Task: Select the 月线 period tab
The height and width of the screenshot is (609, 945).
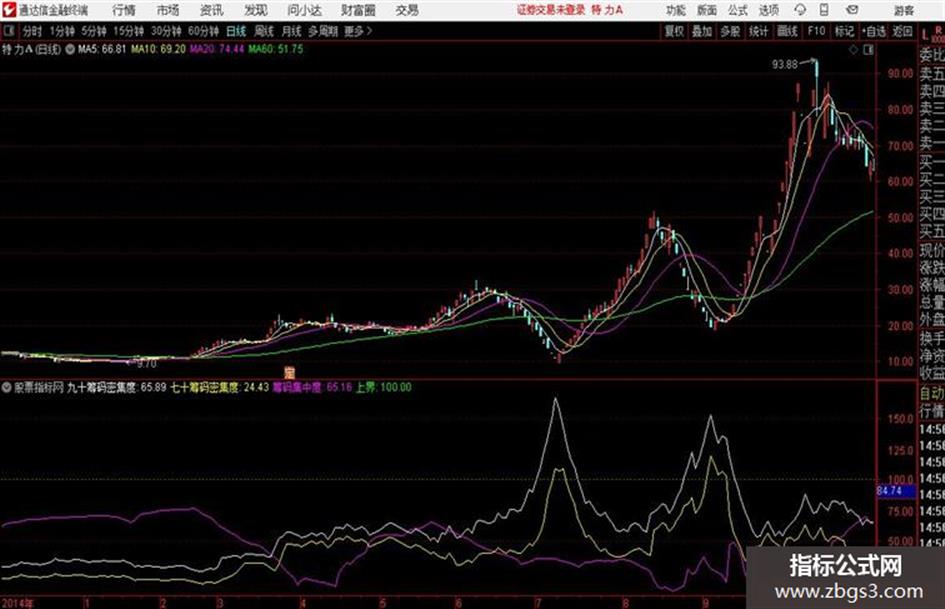Action: point(292,31)
